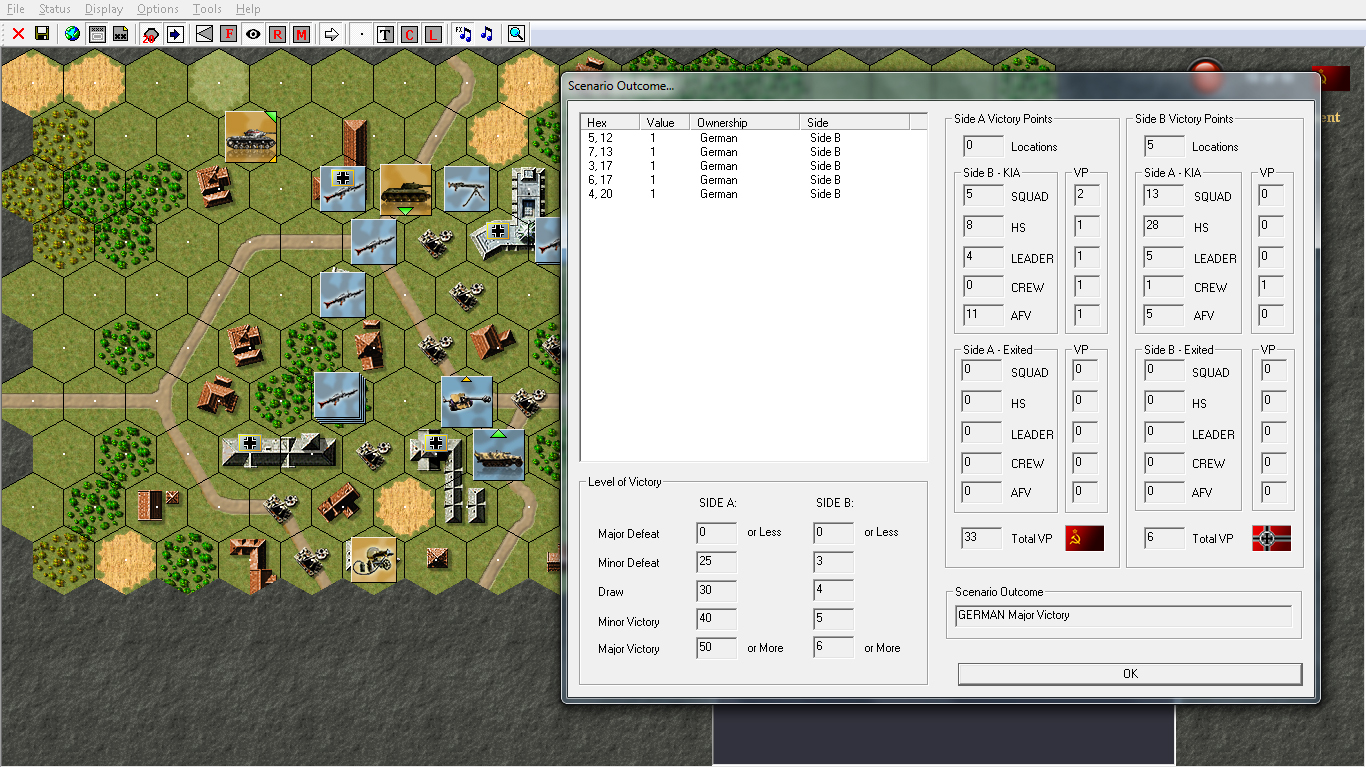Image resolution: width=1366 pixels, height=768 pixels.
Task: Click the Hex column header
Action: click(610, 122)
